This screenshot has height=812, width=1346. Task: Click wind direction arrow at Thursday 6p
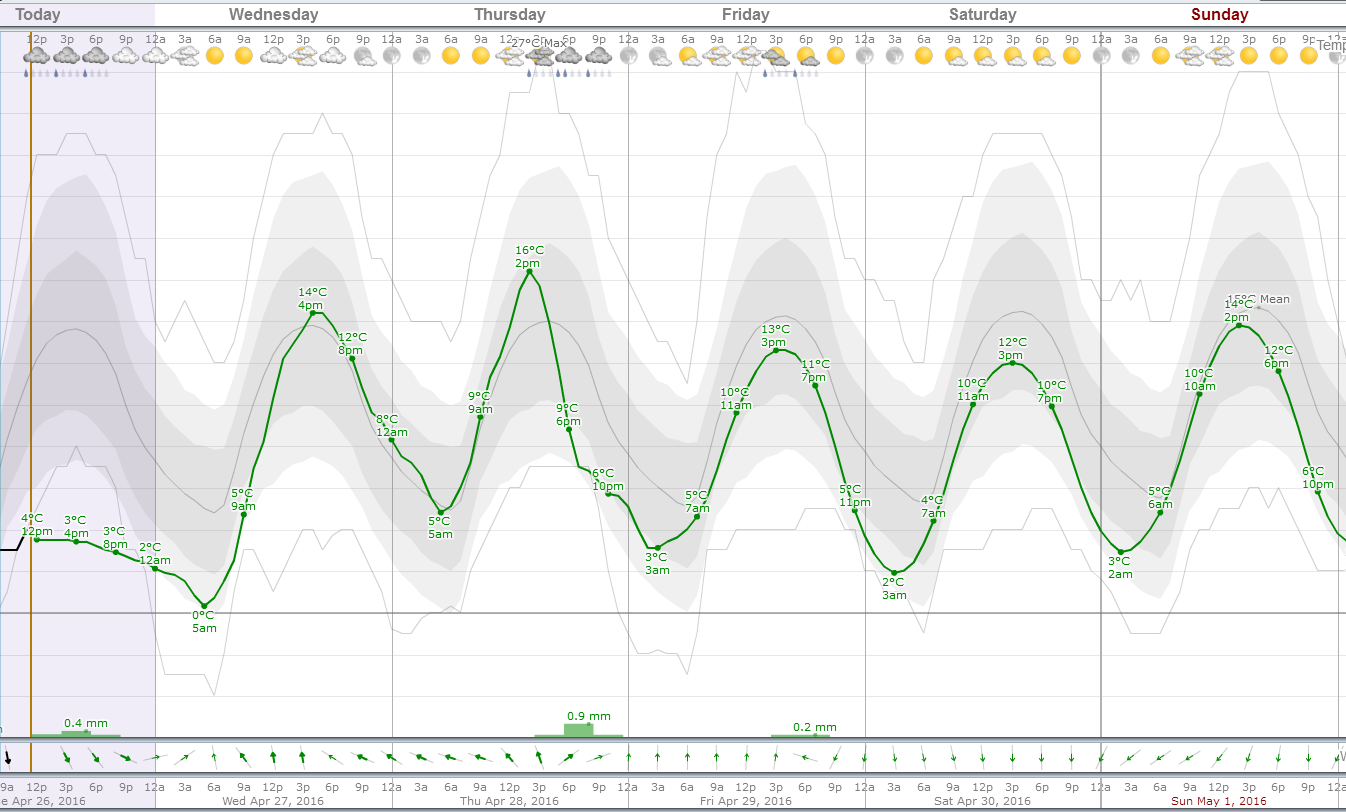(569, 757)
